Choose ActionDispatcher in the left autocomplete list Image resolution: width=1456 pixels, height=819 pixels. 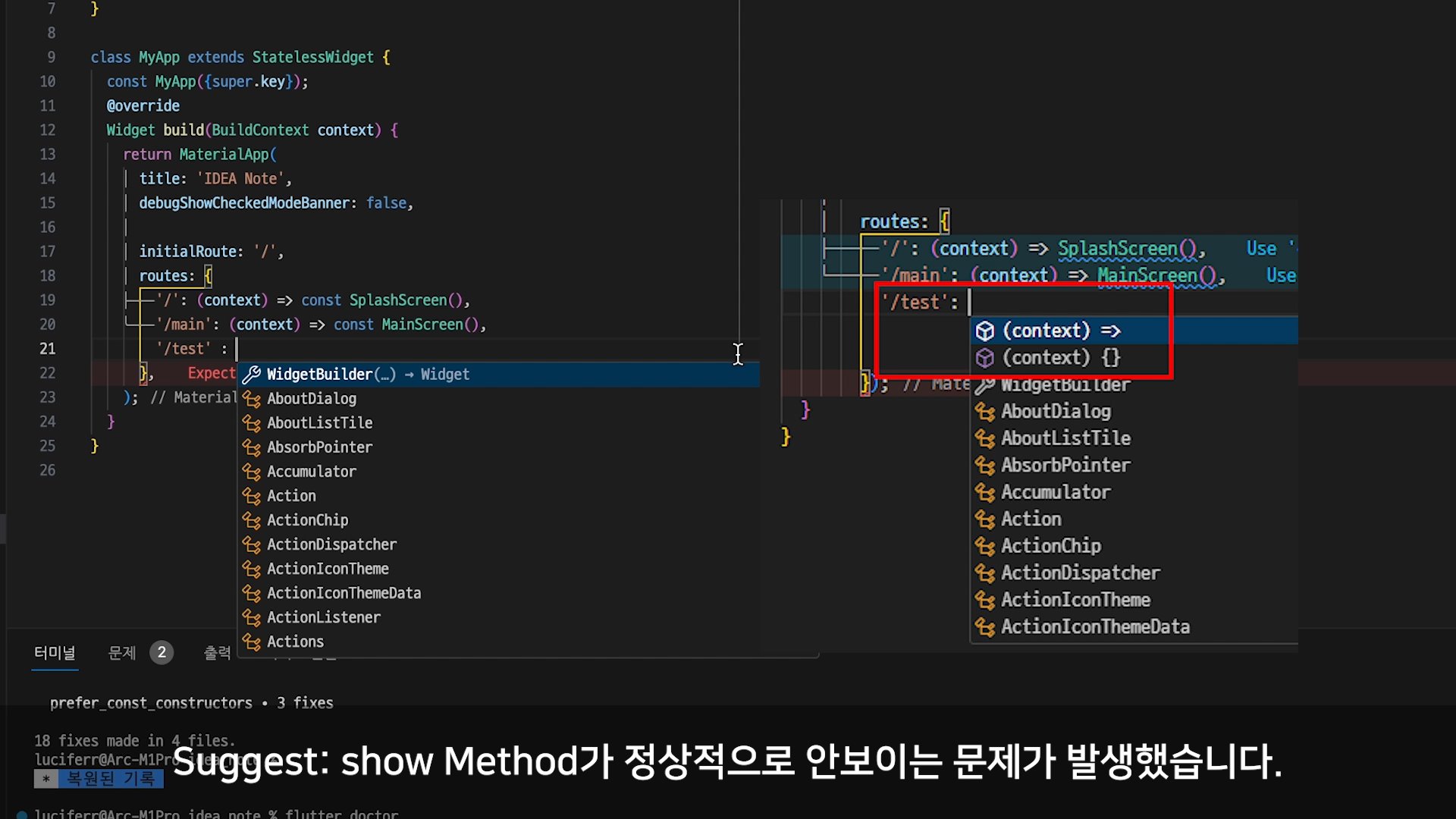331,544
